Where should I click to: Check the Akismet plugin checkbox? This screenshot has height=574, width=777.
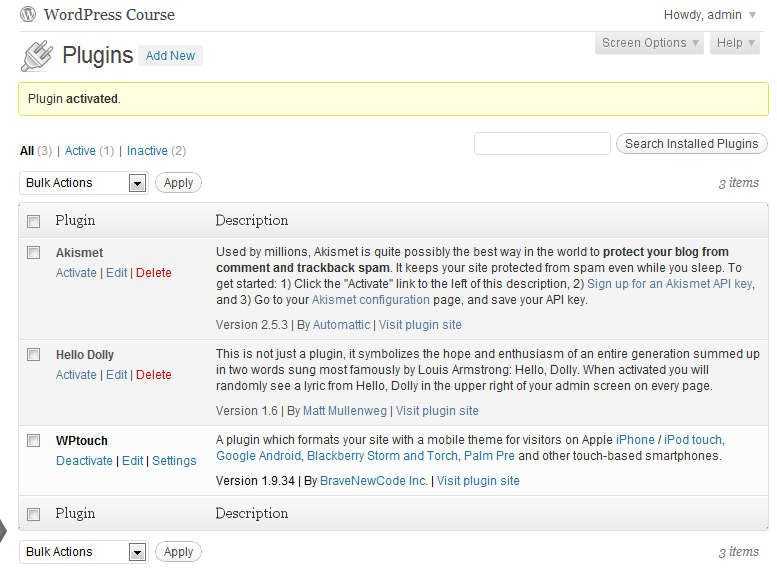(34, 253)
